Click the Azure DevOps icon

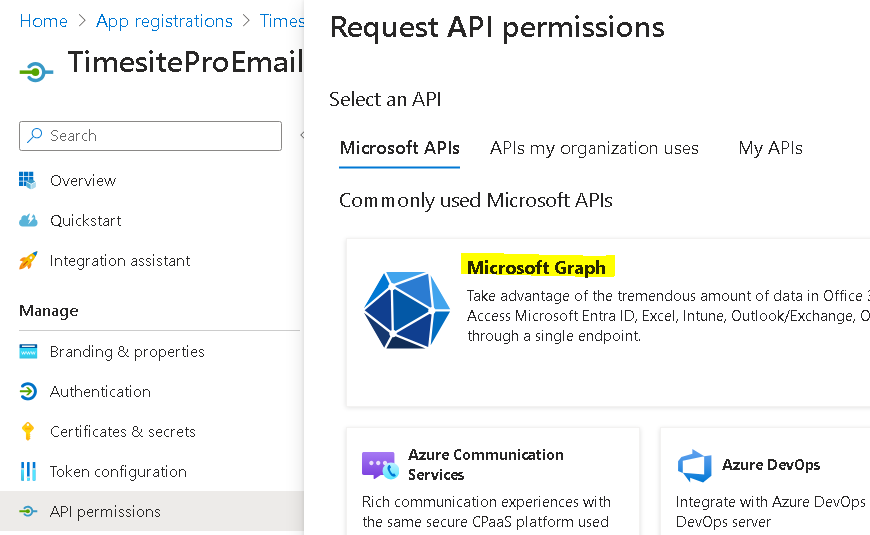[x=694, y=466]
